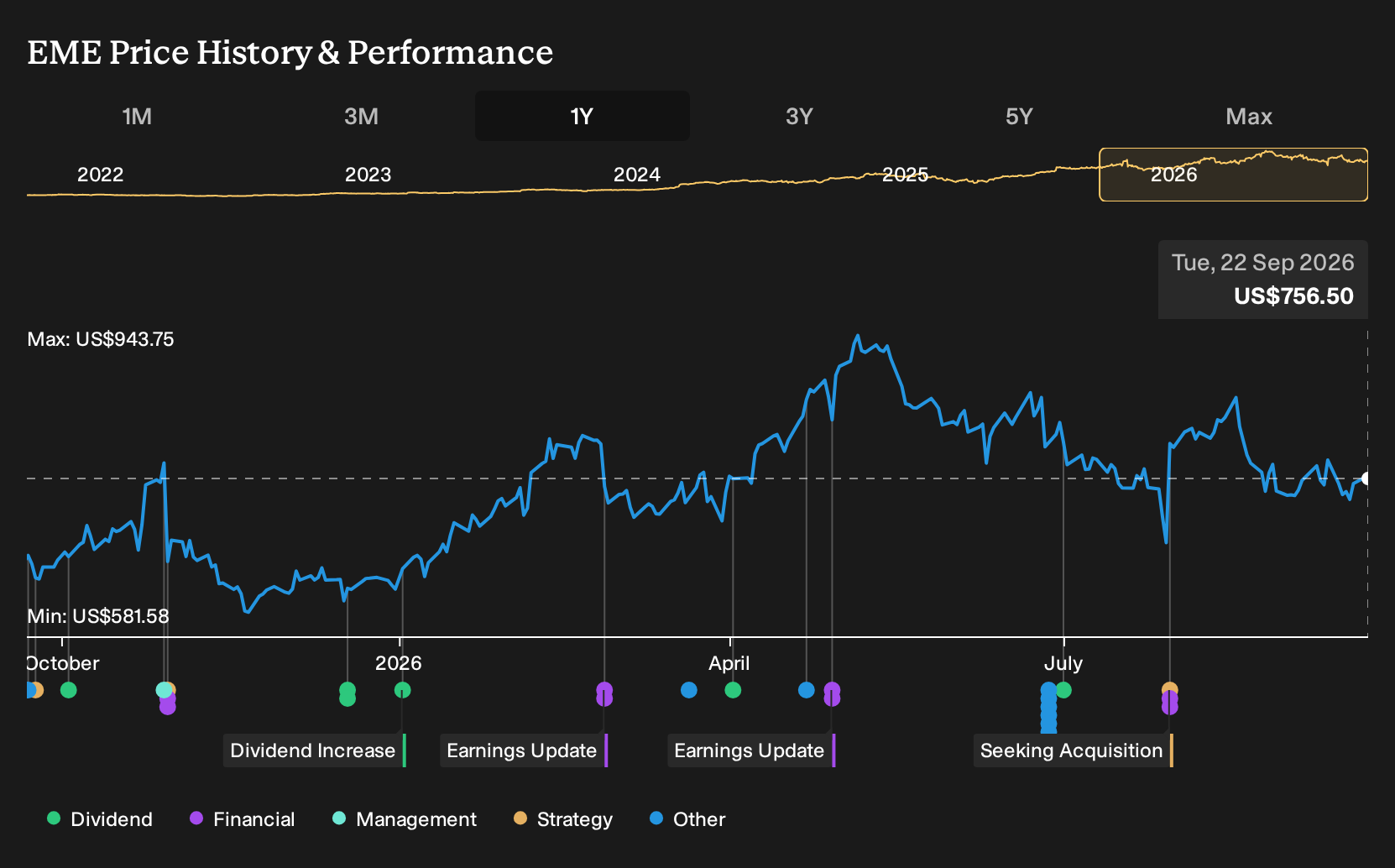Toggle the Management legend filter
The height and width of the screenshot is (868, 1395).
click(405, 819)
